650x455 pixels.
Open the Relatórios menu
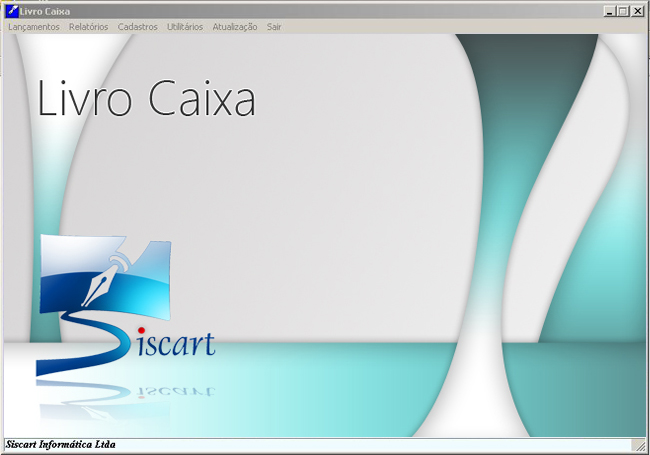click(x=88, y=27)
